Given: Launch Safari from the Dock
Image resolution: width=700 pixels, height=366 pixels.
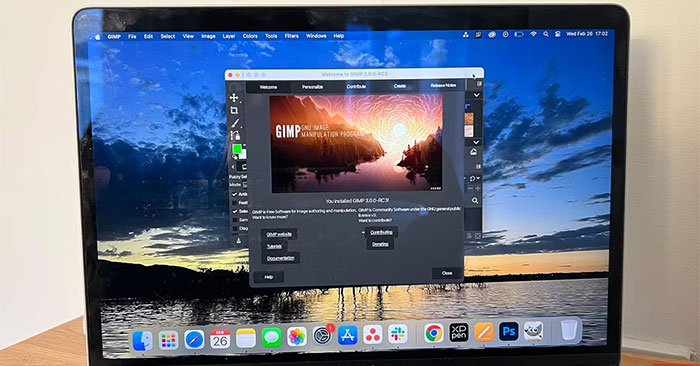Looking at the screenshot, I should pyautogui.click(x=194, y=341).
